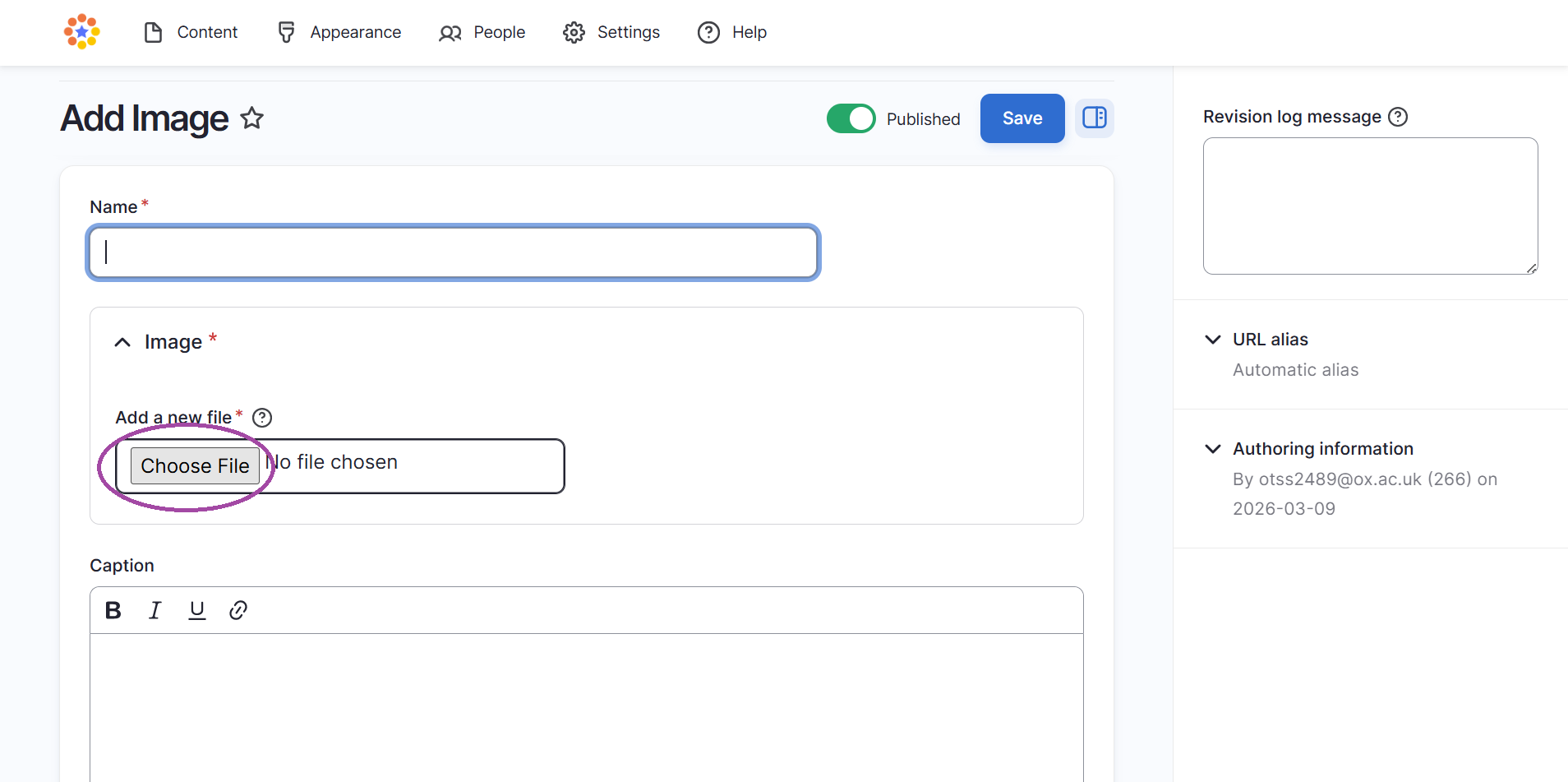Apply italic formatting in the Caption editor
The height and width of the screenshot is (782, 1568).
point(154,610)
